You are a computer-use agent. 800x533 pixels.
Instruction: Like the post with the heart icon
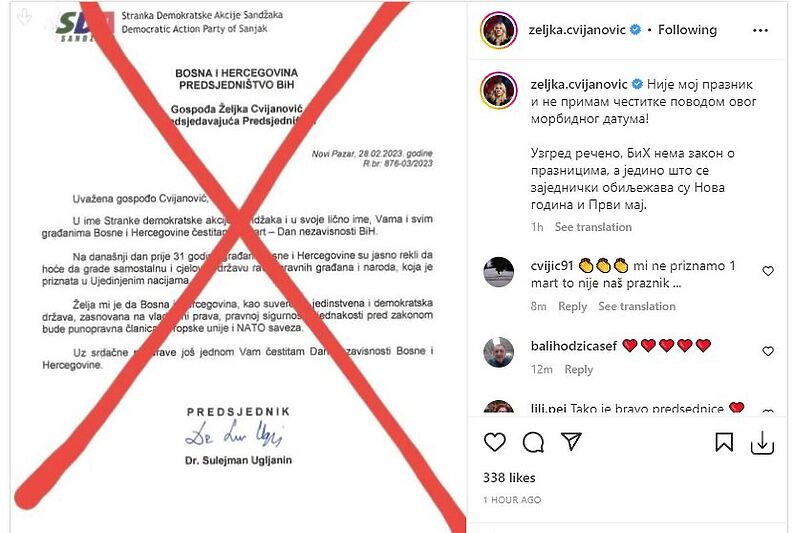coord(494,442)
